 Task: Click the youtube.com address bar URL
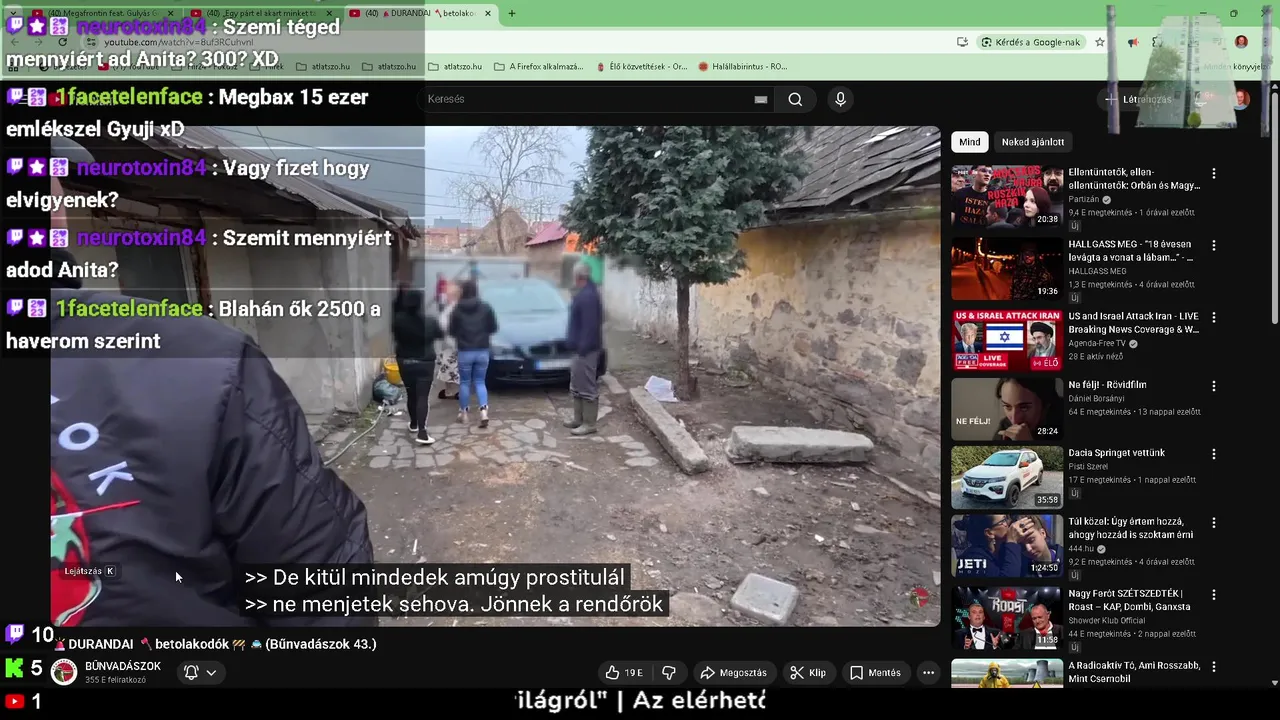[x=179, y=42]
